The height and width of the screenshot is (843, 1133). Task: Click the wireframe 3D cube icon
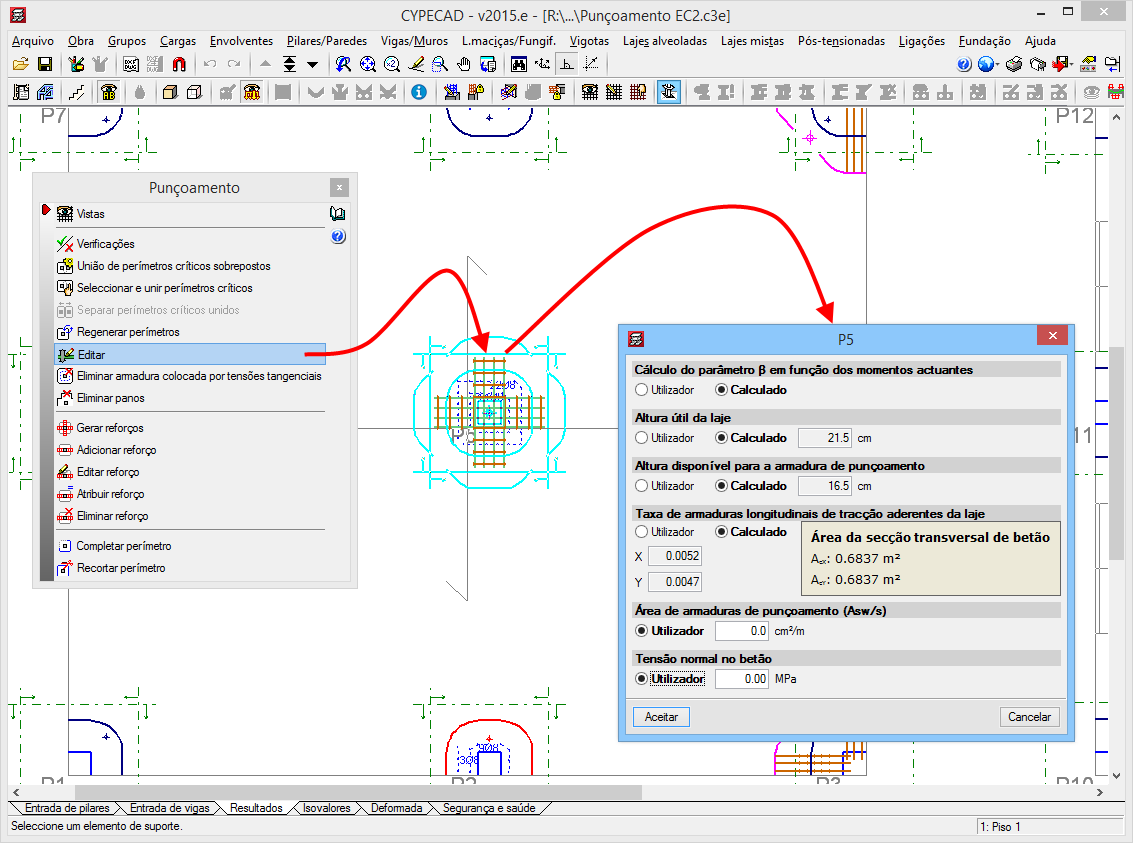tap(194, 92)
